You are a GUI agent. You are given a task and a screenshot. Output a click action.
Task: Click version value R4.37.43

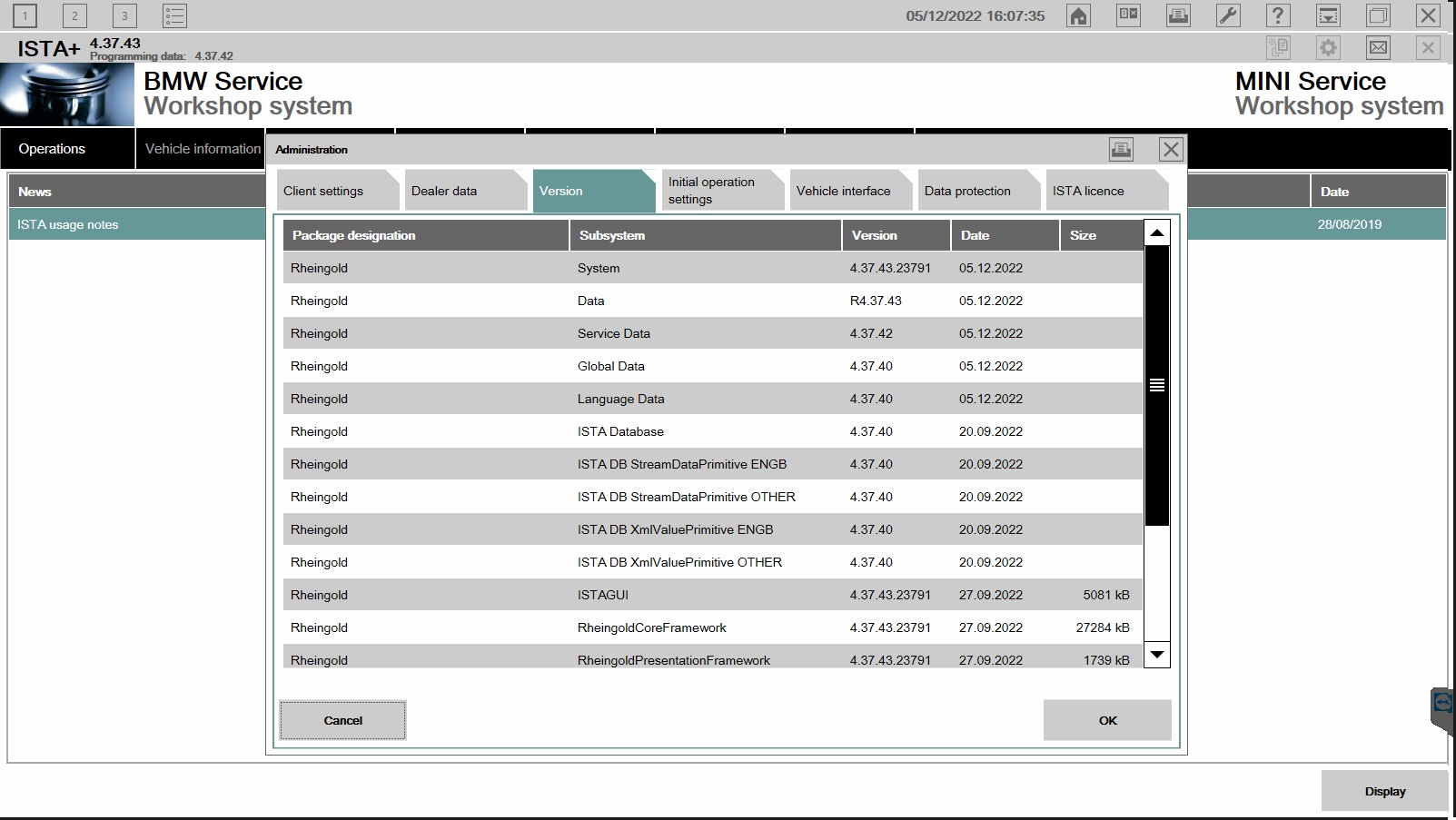pos(876,301)
